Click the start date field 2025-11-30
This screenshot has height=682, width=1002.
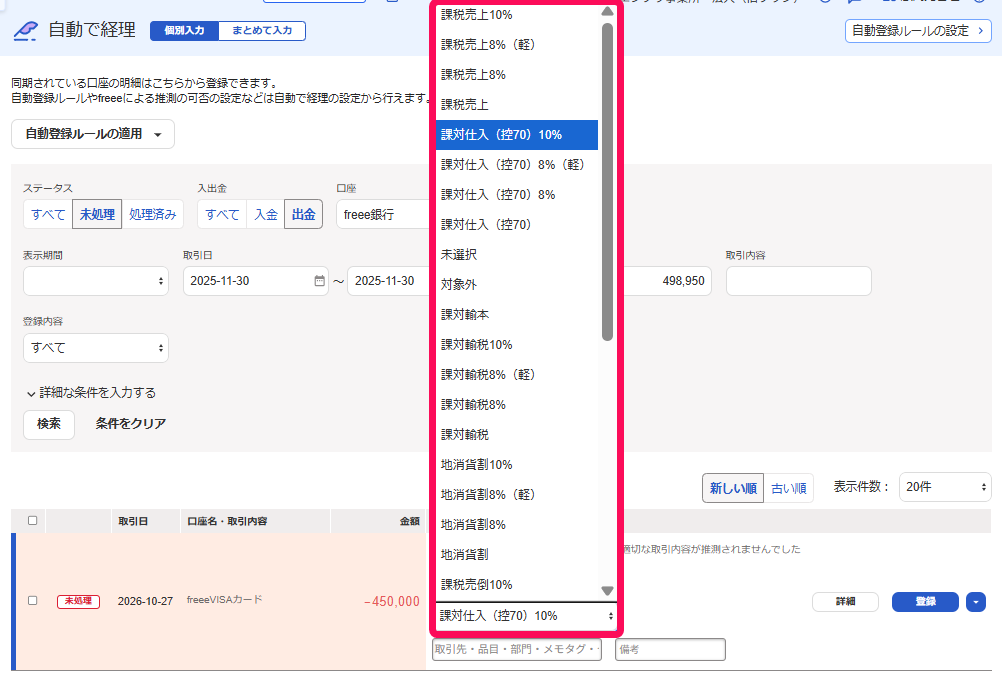[256, 281]
